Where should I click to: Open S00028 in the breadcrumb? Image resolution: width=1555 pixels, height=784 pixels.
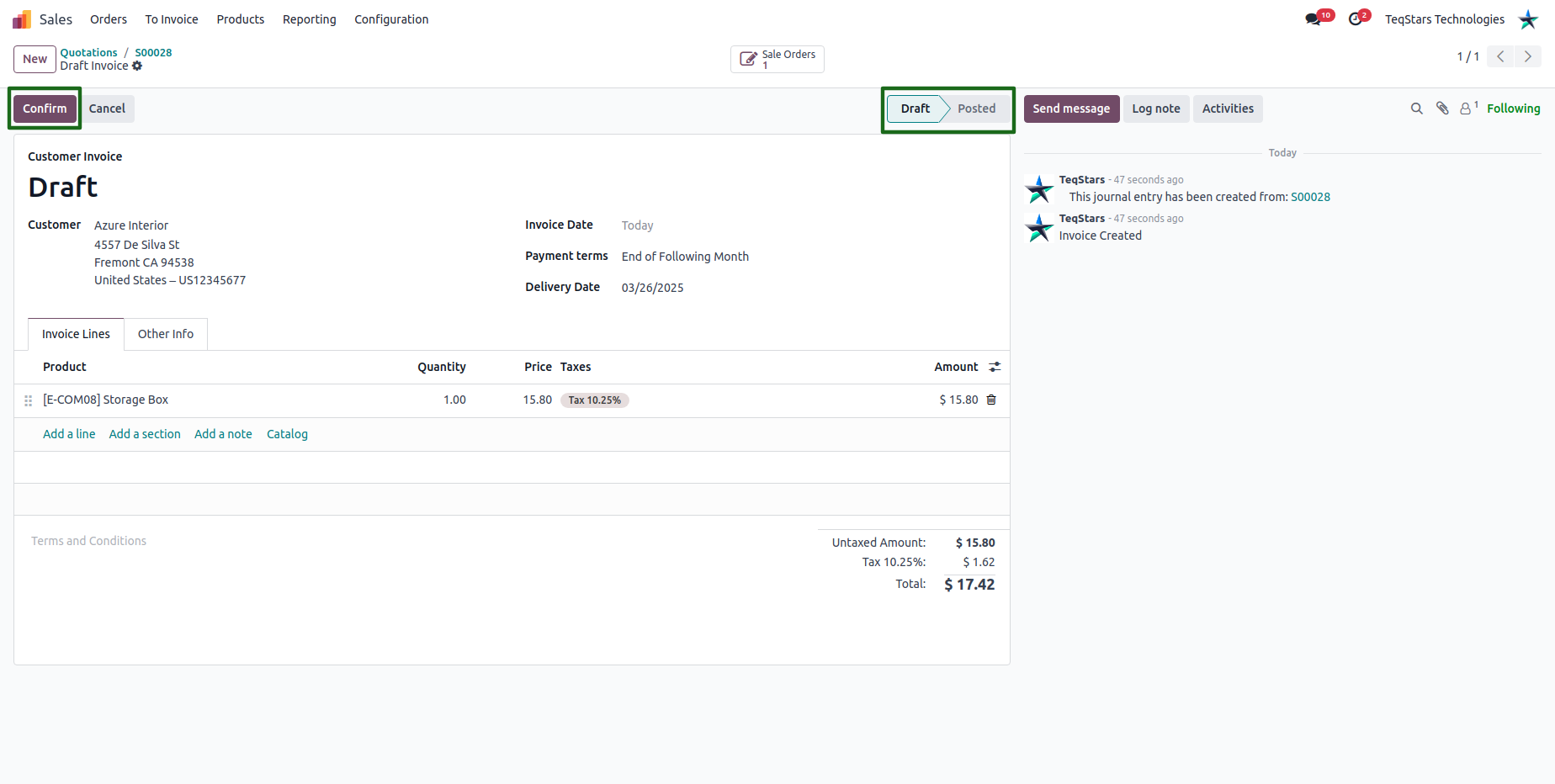tap(153, 52)
